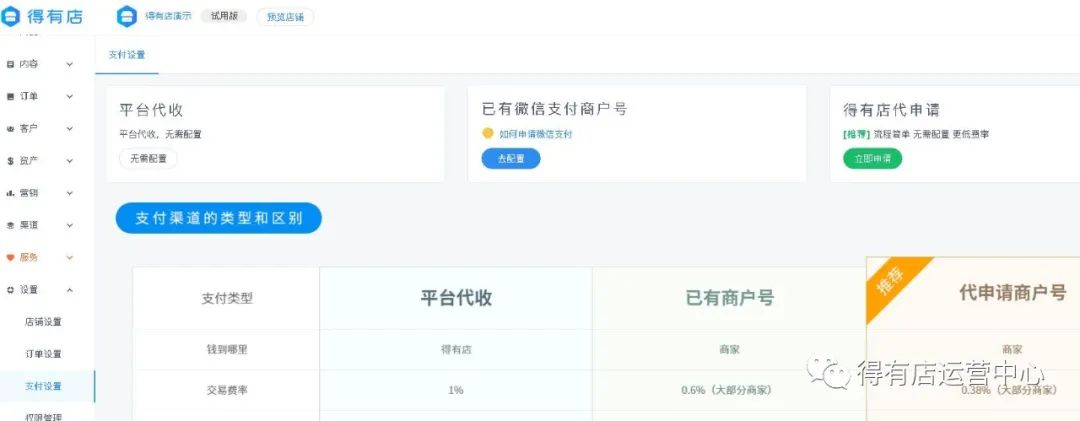Click the 试用版 badge
This screenshot has width=1080, height=421.
[x=224, y=16]
